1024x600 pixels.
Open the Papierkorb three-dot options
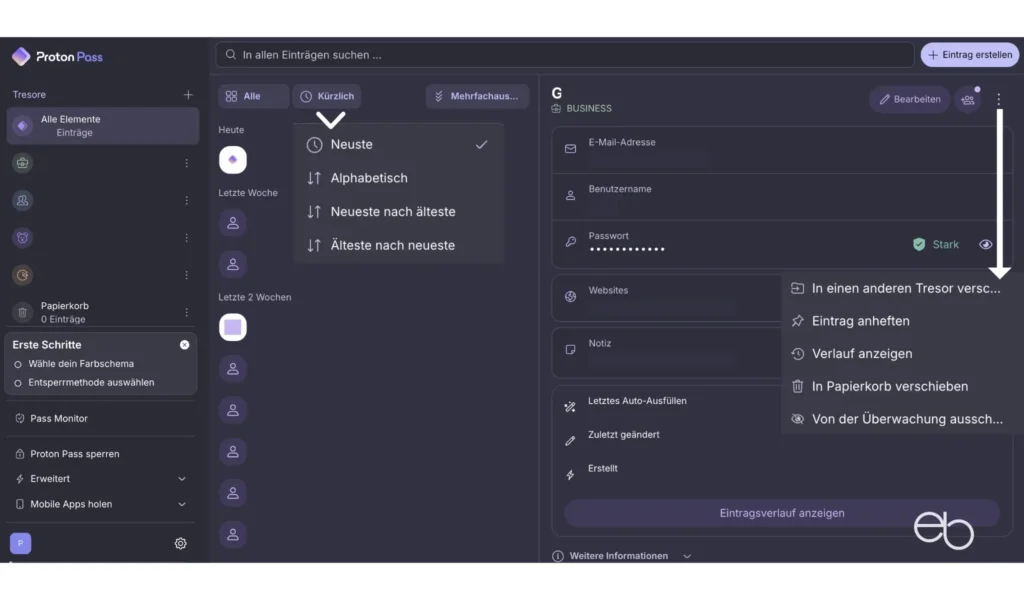pyautogui.click(x=186, y=312)
